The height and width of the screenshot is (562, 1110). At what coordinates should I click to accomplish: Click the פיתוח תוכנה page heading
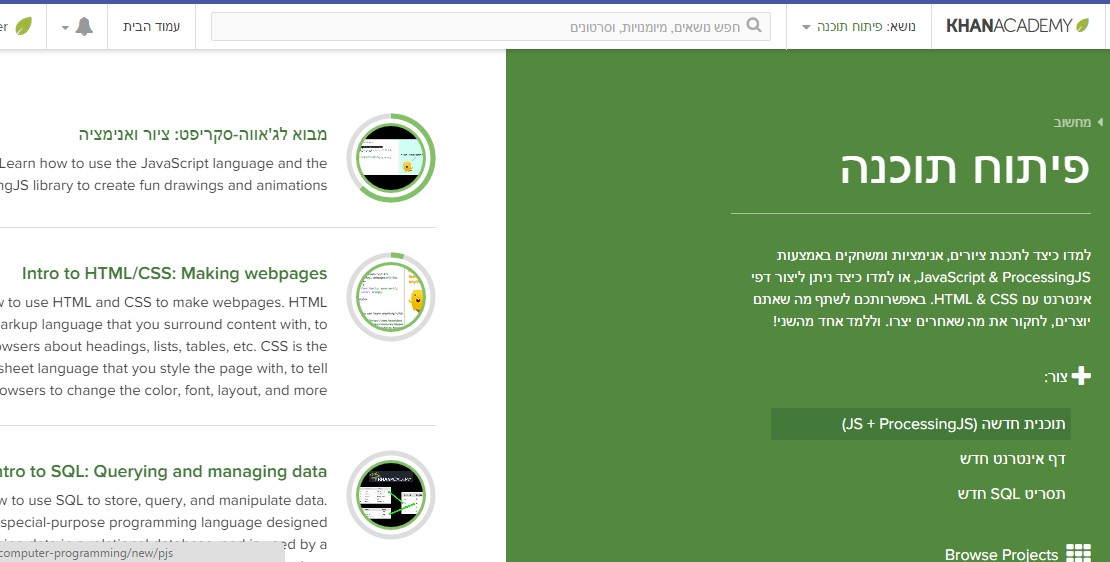964,168
